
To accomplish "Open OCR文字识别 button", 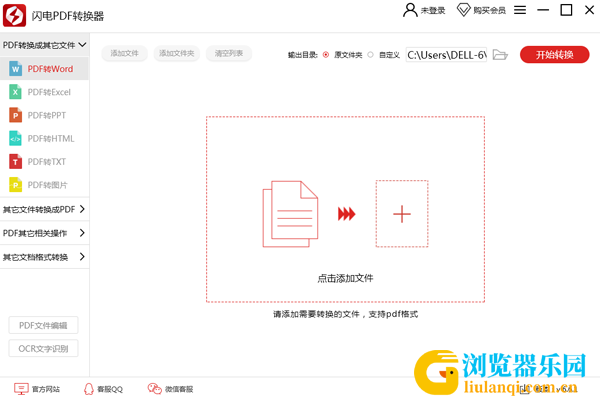I will [x=43, y=348].
